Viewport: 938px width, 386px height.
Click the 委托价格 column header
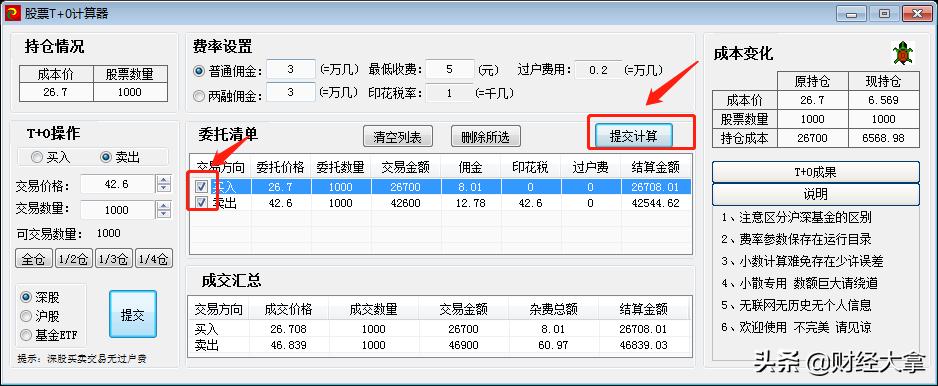(x=281, y=167)
